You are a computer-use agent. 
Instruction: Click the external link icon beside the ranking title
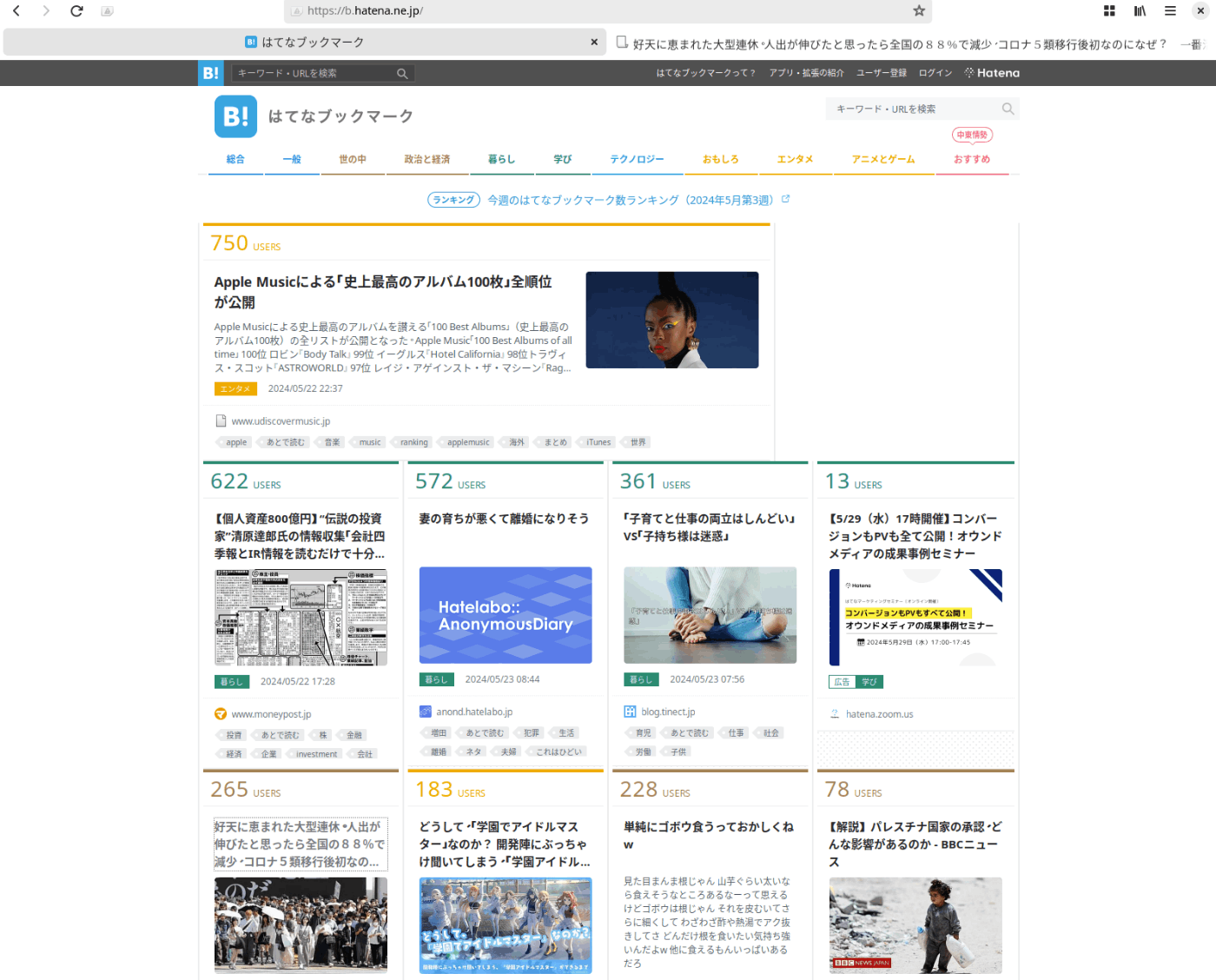(785, 199)
